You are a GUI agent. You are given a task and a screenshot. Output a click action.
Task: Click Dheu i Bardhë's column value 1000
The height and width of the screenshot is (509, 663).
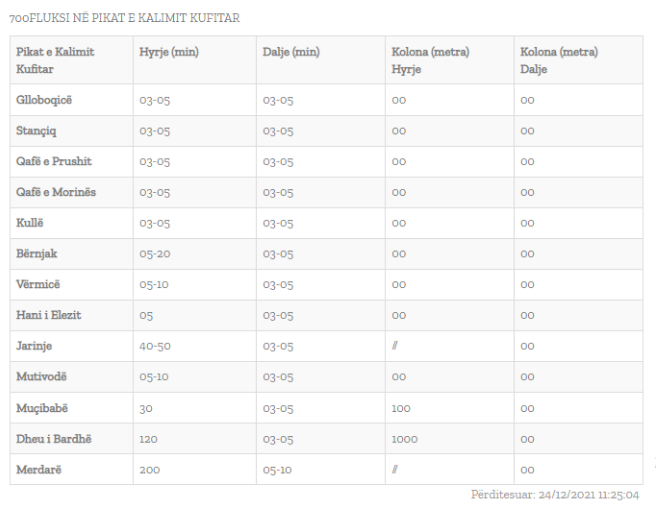coord(405,439)
